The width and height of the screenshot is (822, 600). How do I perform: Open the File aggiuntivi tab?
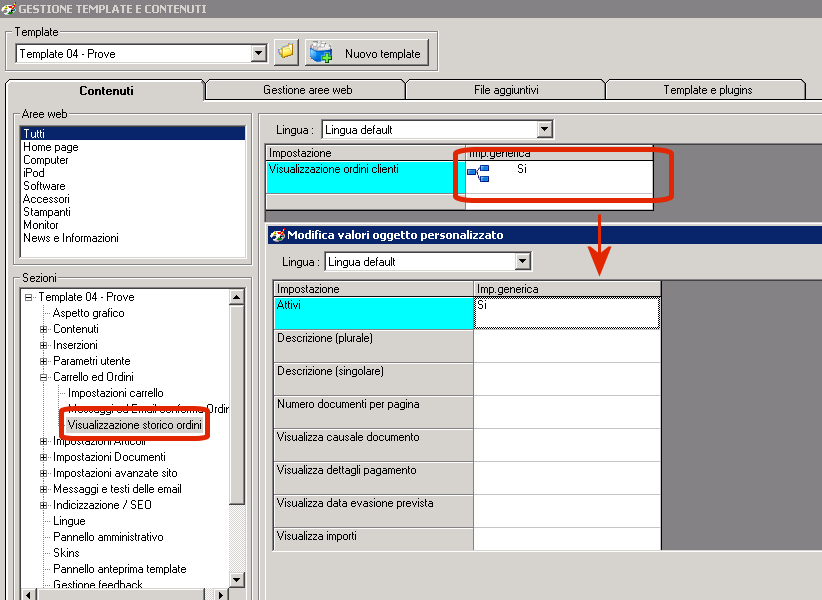point(506,90)
